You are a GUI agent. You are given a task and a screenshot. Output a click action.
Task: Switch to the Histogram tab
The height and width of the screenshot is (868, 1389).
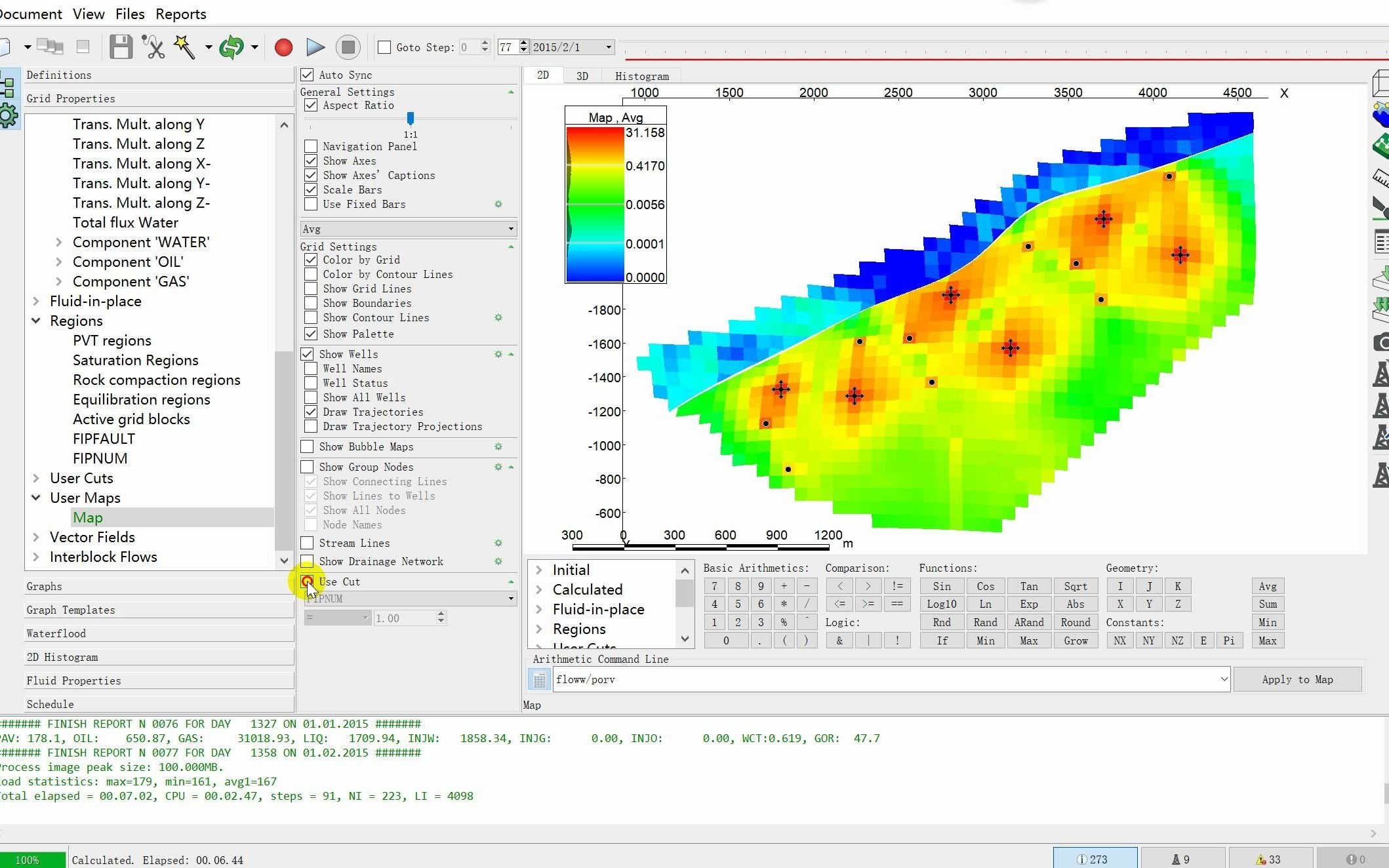coord(641,76)
